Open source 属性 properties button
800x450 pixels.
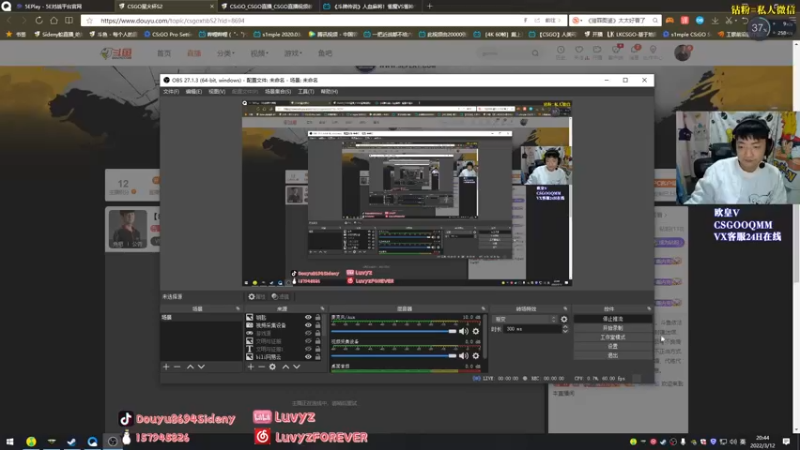tap(257, 296)
